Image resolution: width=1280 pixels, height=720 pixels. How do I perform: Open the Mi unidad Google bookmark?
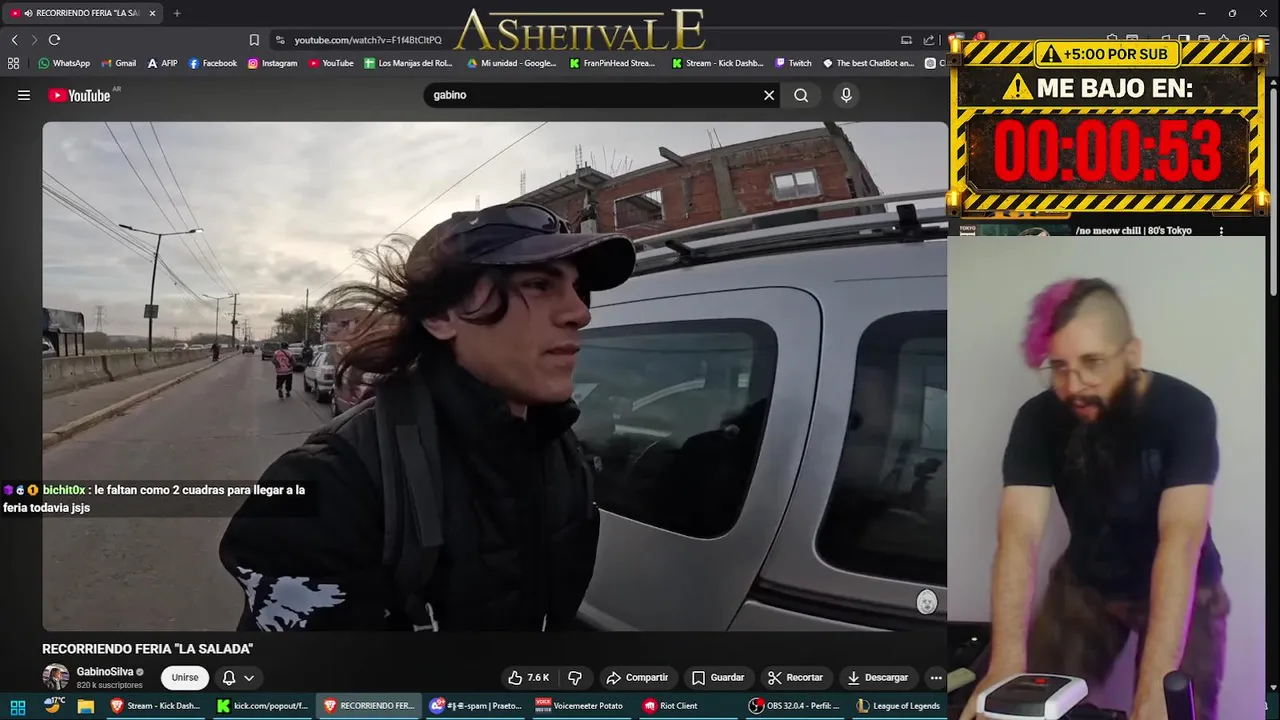point(512,63)
